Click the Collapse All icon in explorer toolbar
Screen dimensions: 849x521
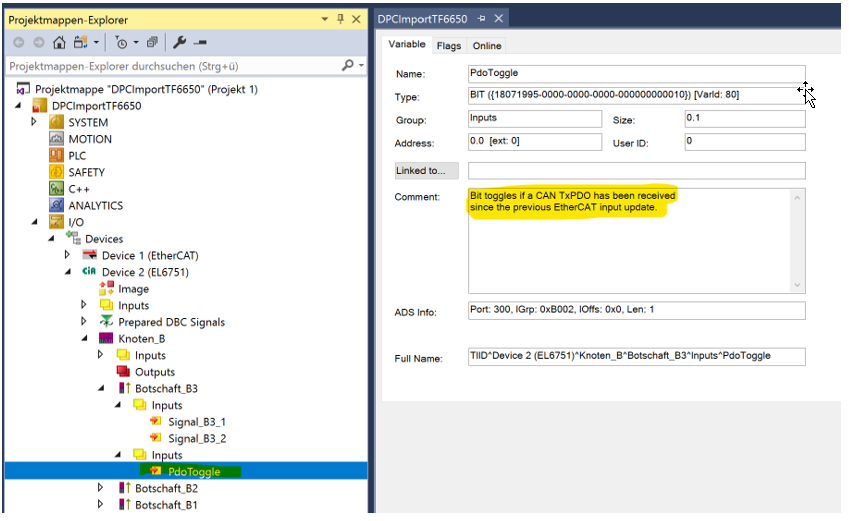pos(153,42)
